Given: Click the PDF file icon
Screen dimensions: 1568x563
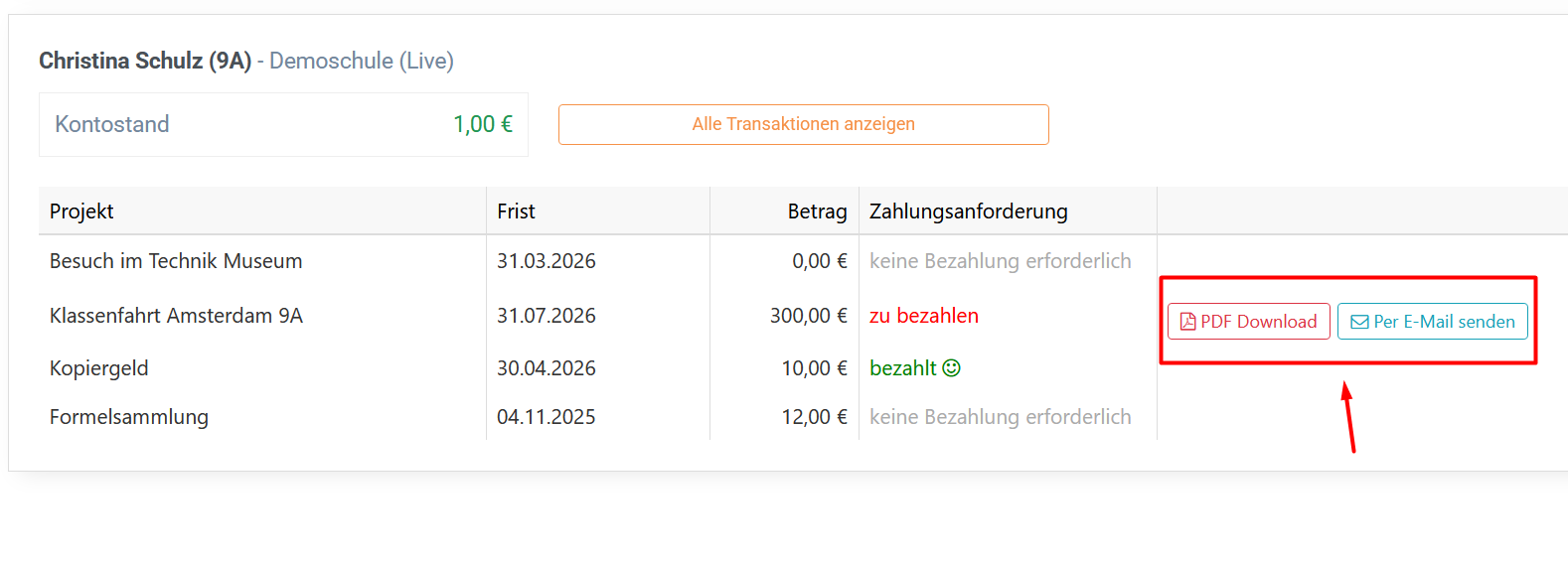Looking at the screenshot, I should 1187,322.
